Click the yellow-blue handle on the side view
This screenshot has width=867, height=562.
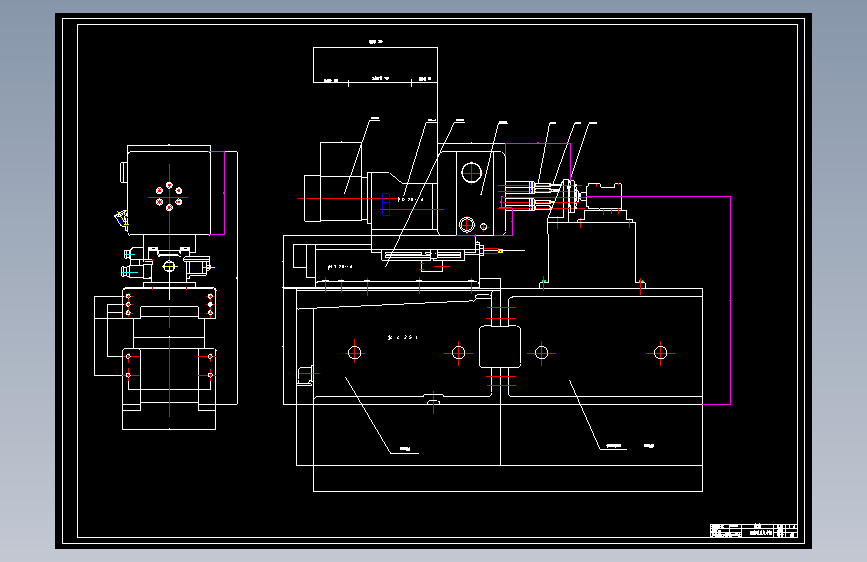coord(121,218)
